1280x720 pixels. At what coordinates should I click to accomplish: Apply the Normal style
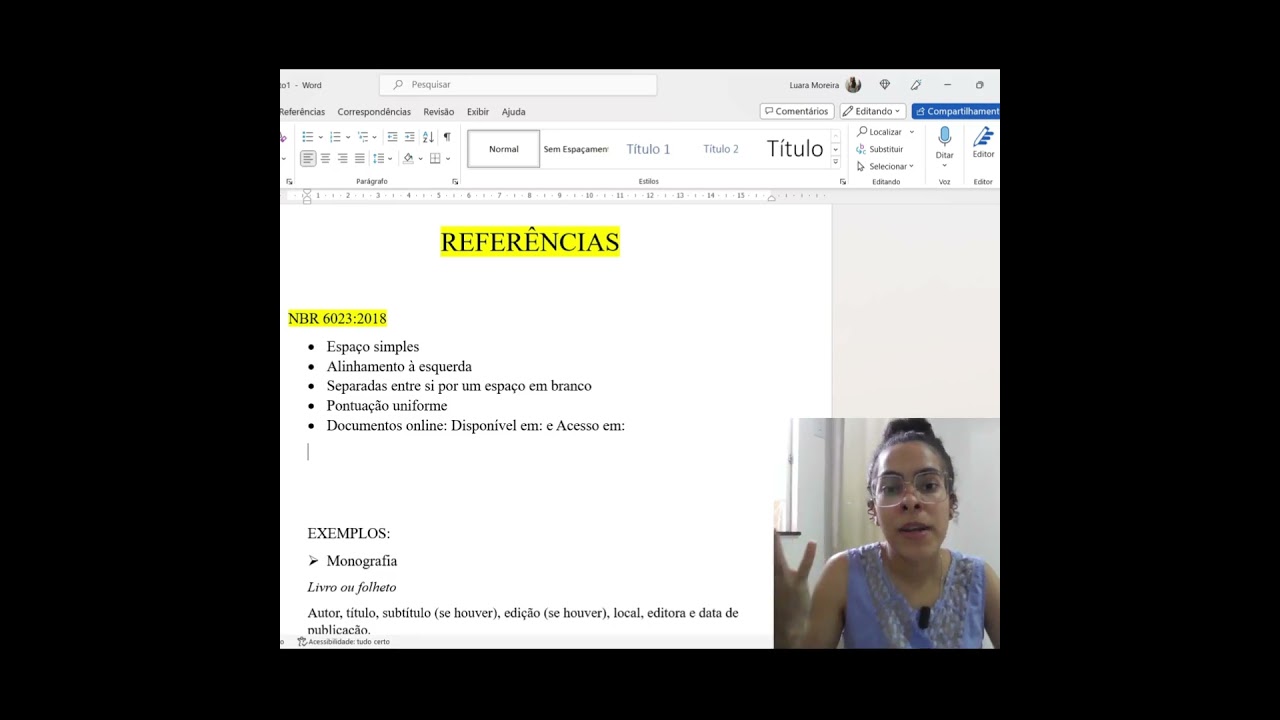pos(504,149)
